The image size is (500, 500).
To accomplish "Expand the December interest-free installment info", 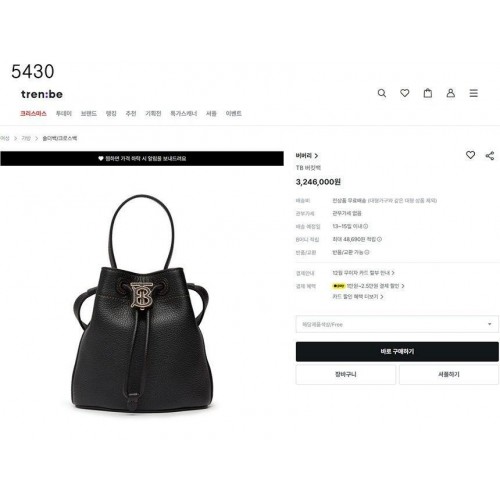I will point(363,273).
